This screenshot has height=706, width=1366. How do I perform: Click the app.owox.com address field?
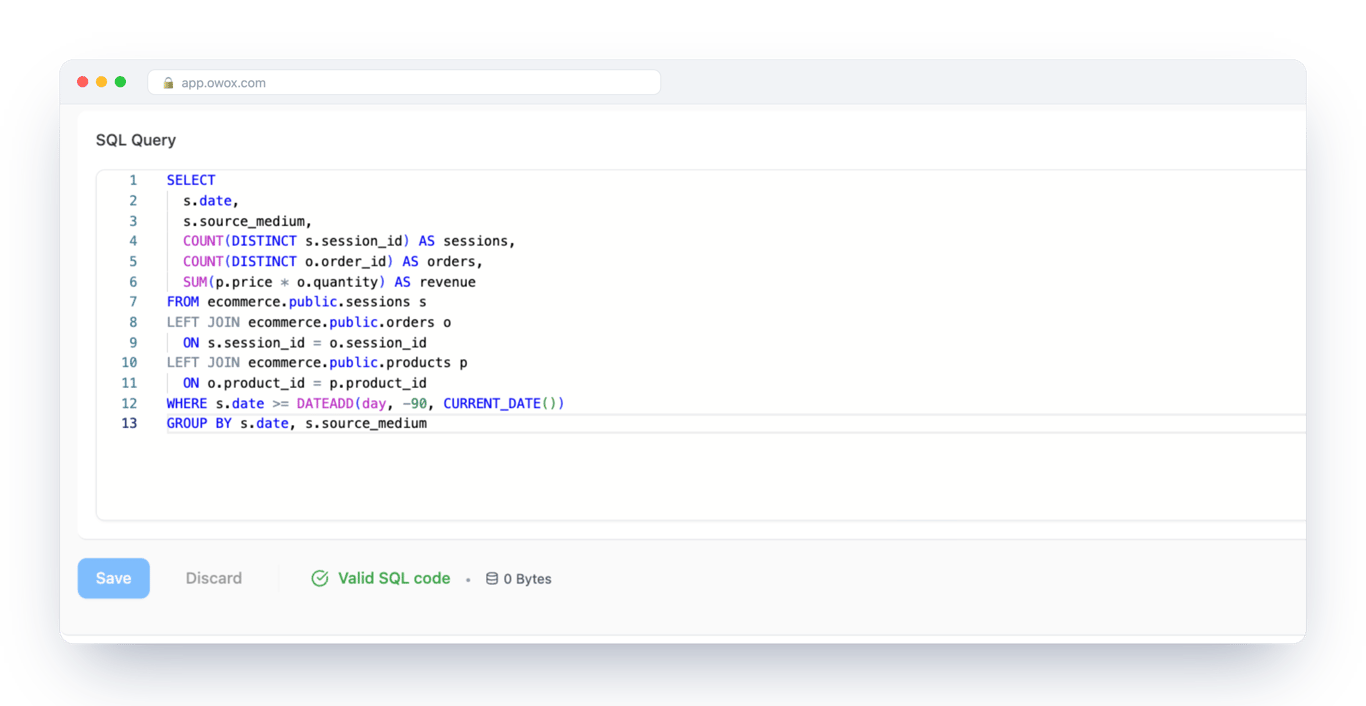(x=404, y=82)
